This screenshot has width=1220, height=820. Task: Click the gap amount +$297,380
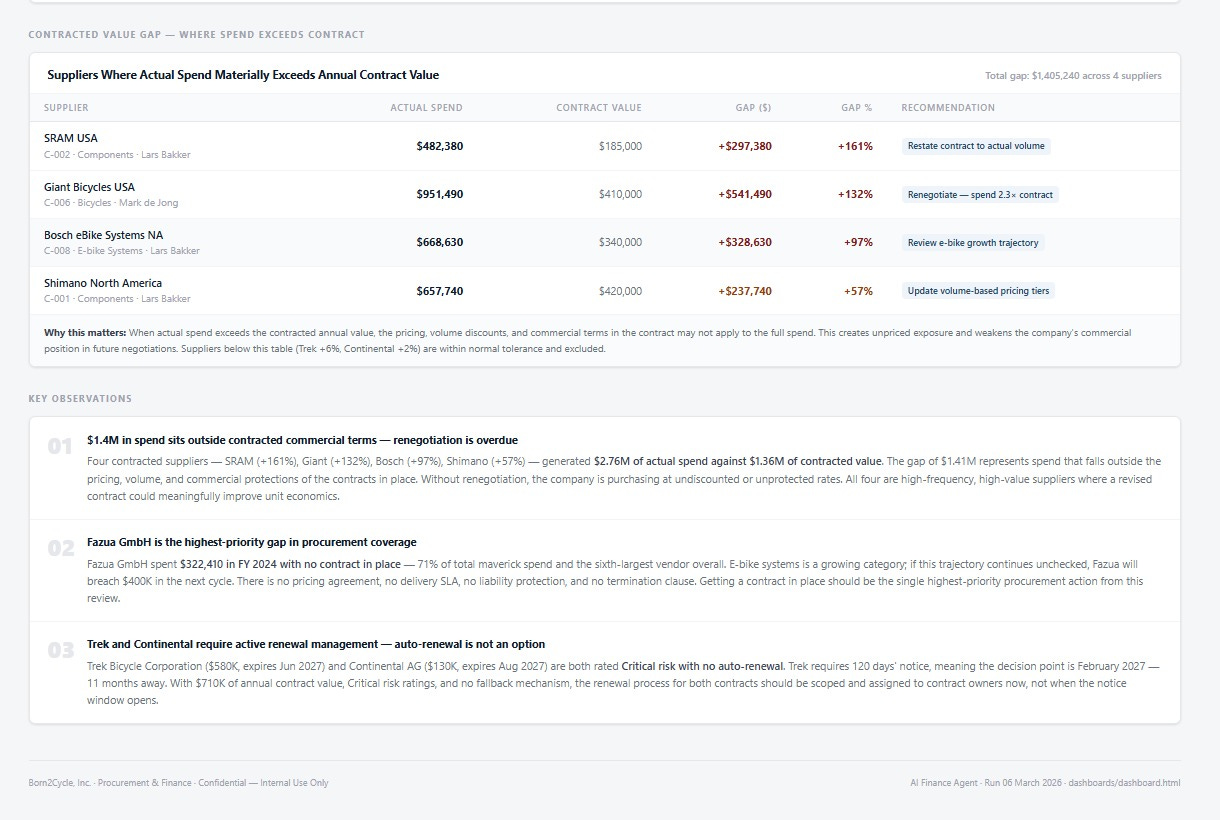pos(745,146)
